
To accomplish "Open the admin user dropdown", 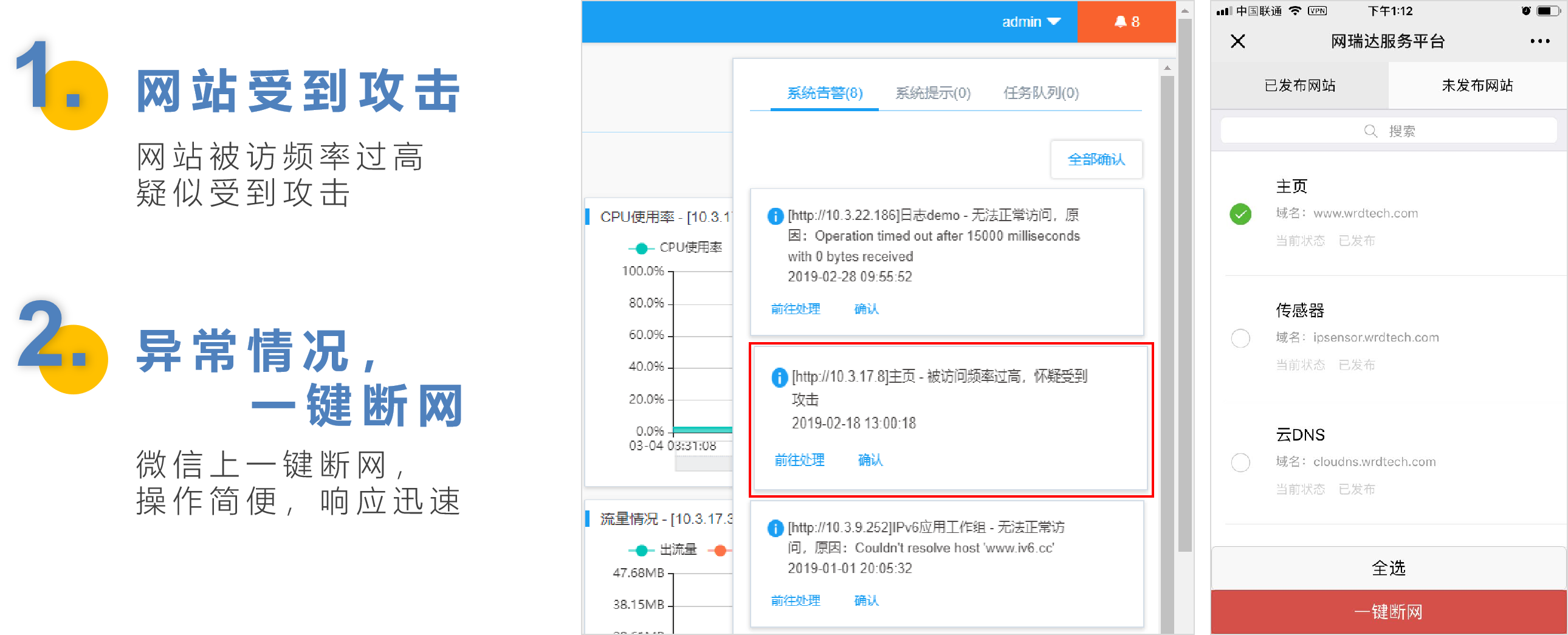I will point(1031,22).
